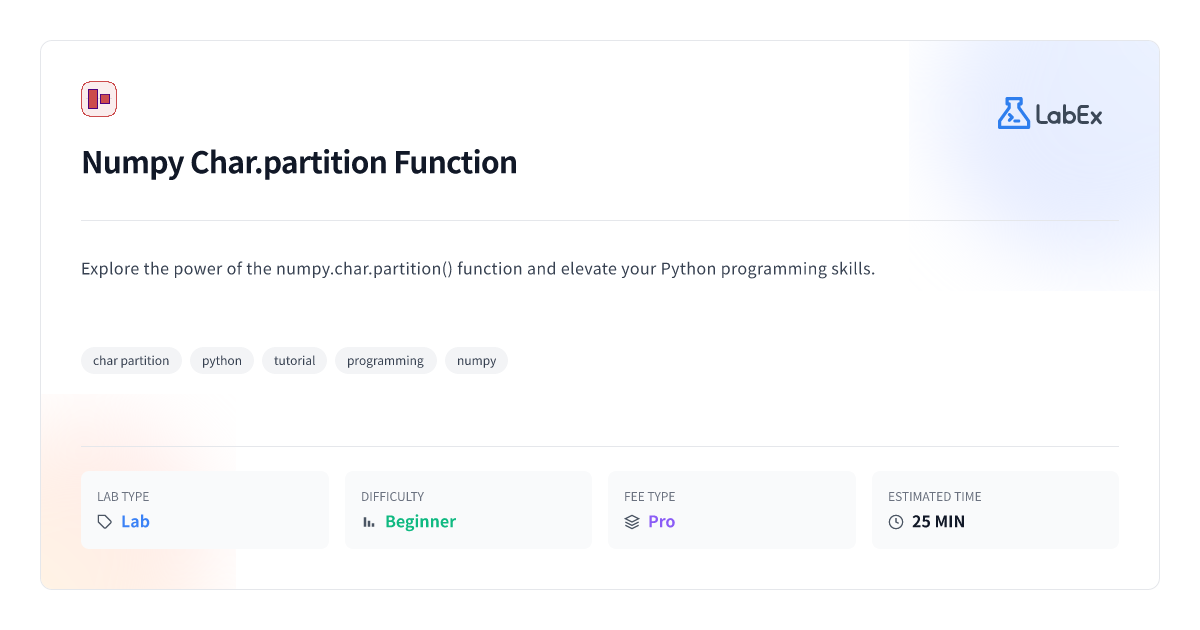1200x630 pixels.
Task: Click the blue 'Lab' type label
Action: click(135, 522)
